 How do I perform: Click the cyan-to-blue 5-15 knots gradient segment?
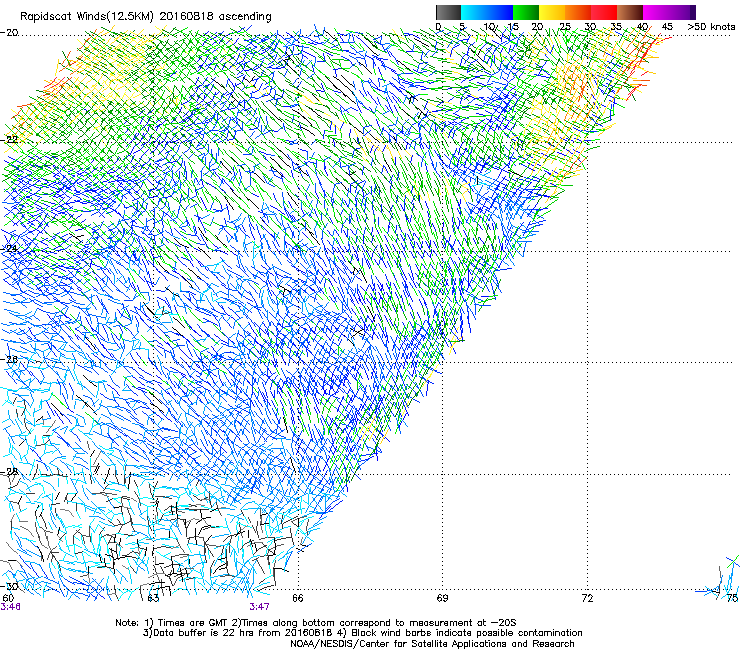tap(487, 12)
